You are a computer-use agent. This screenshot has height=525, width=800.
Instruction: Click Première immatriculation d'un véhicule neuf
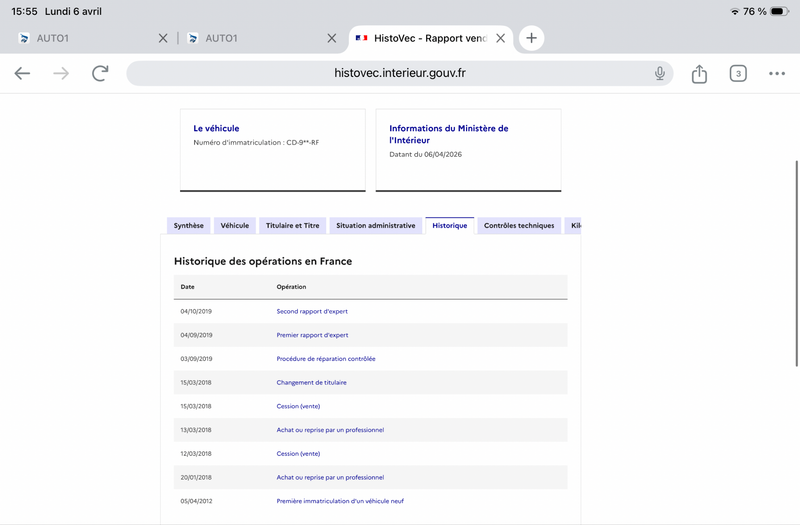(x=340, y=501)
